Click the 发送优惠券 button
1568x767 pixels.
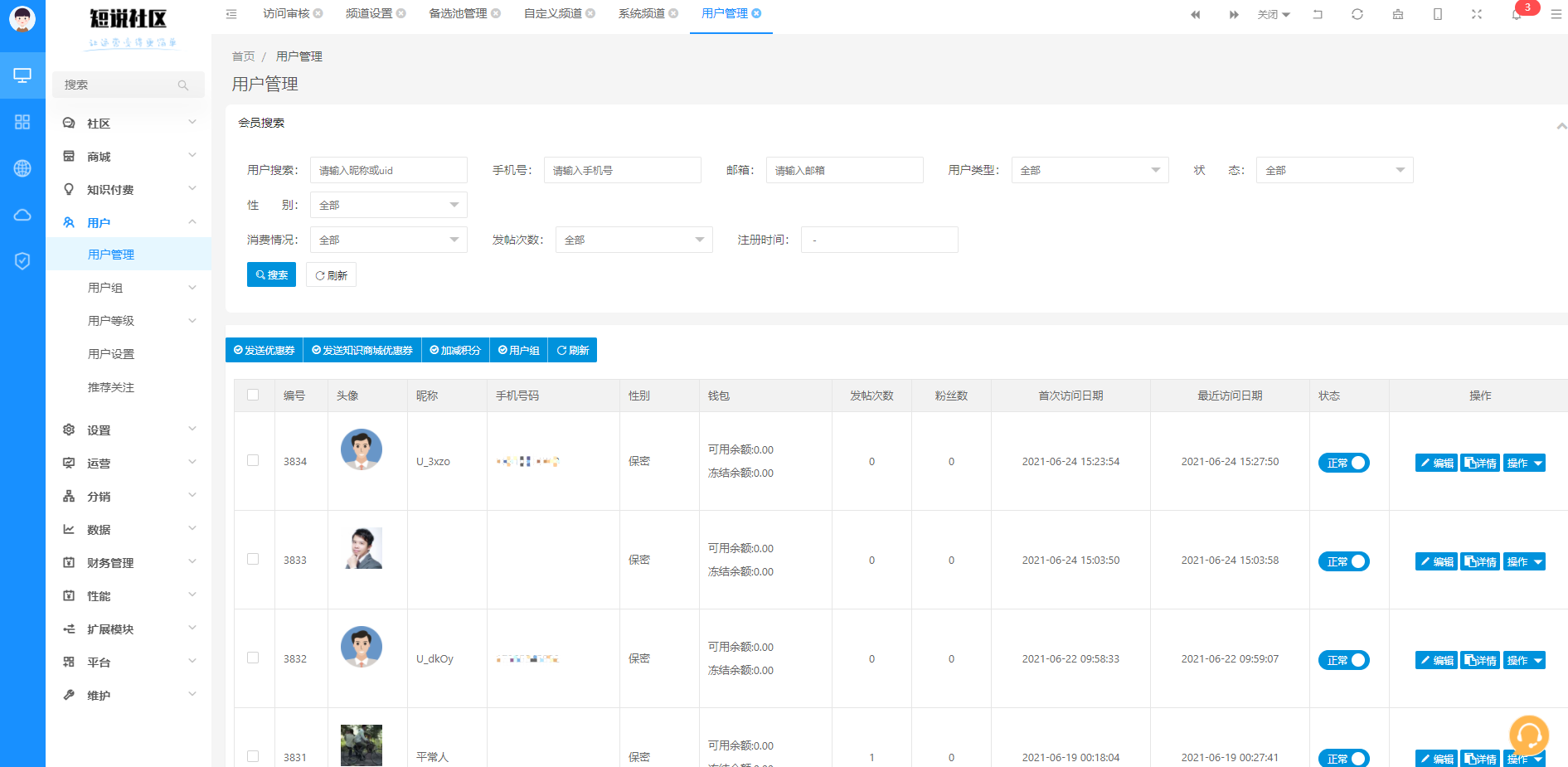pos(265,350)
